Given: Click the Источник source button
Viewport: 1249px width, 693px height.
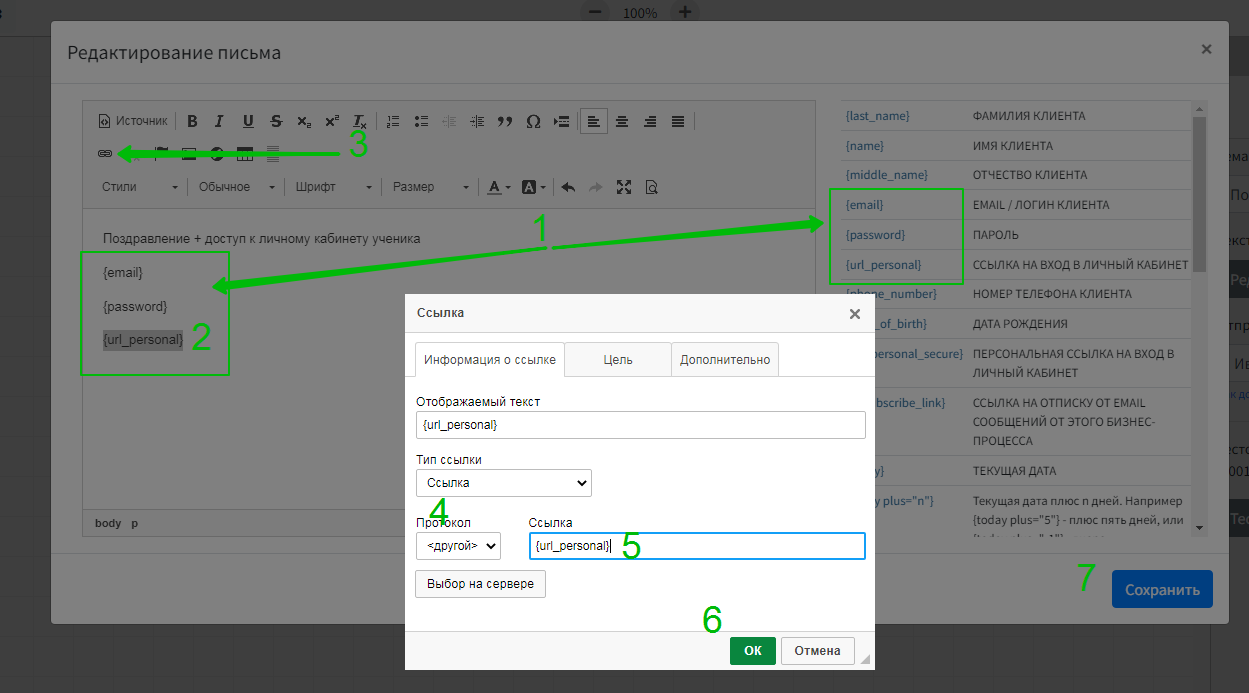Looking at the screenshot, I should [133, 121].
